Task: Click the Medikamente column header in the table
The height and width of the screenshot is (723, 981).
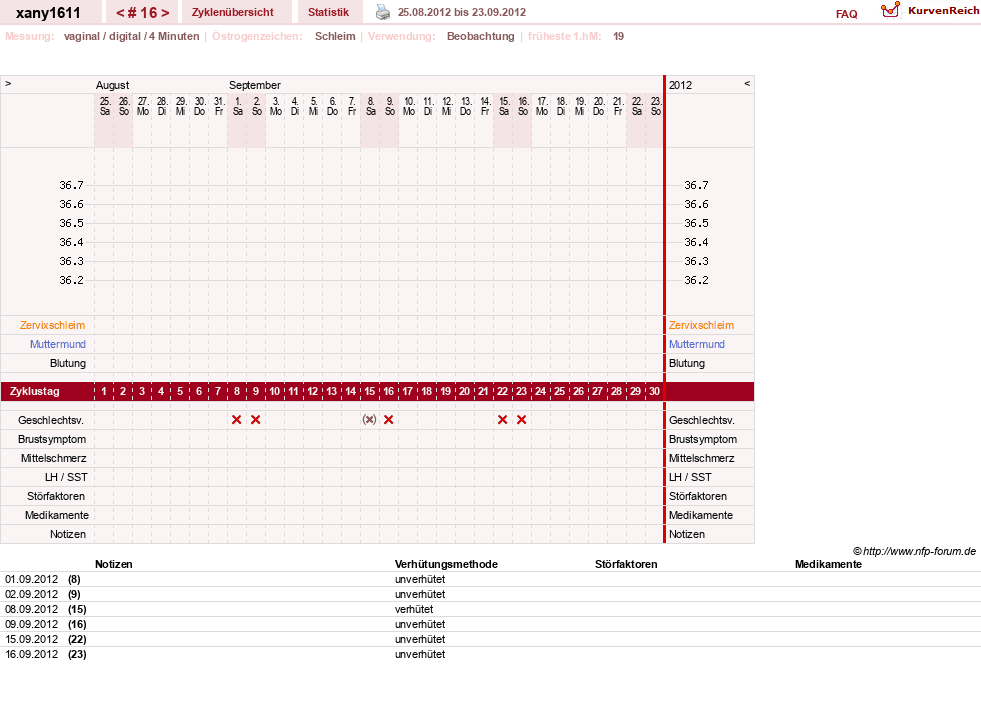Action: pyautogui.click(x=828, y=564)
